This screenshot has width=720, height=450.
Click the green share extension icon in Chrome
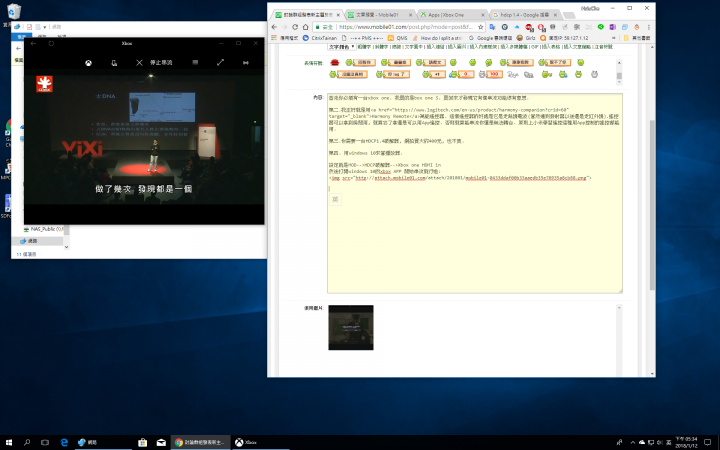[x=601, y=27]
